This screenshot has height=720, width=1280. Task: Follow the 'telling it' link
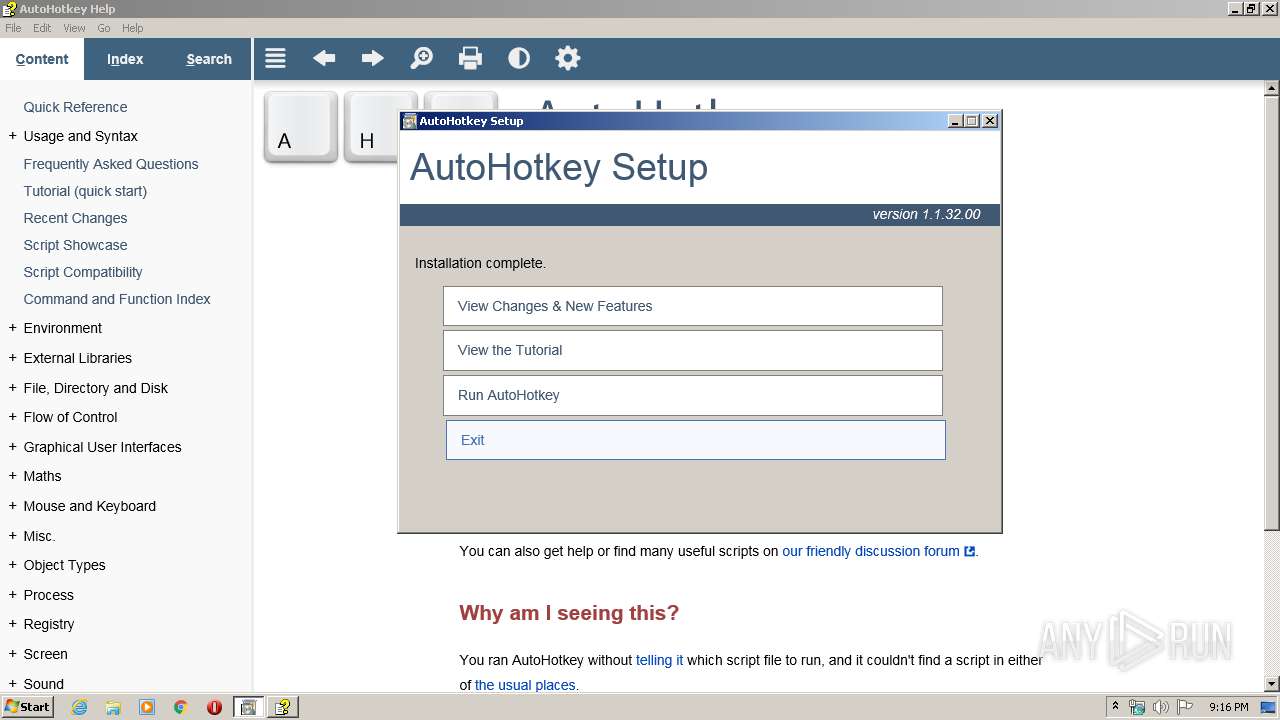point(660,660)
